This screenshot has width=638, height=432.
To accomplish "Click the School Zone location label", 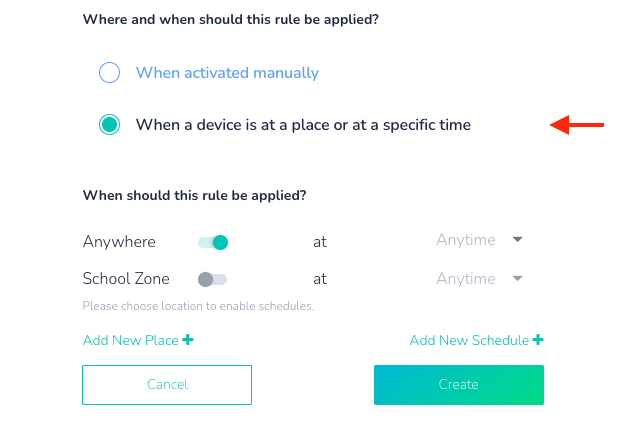I will click(x=126, y=279).
